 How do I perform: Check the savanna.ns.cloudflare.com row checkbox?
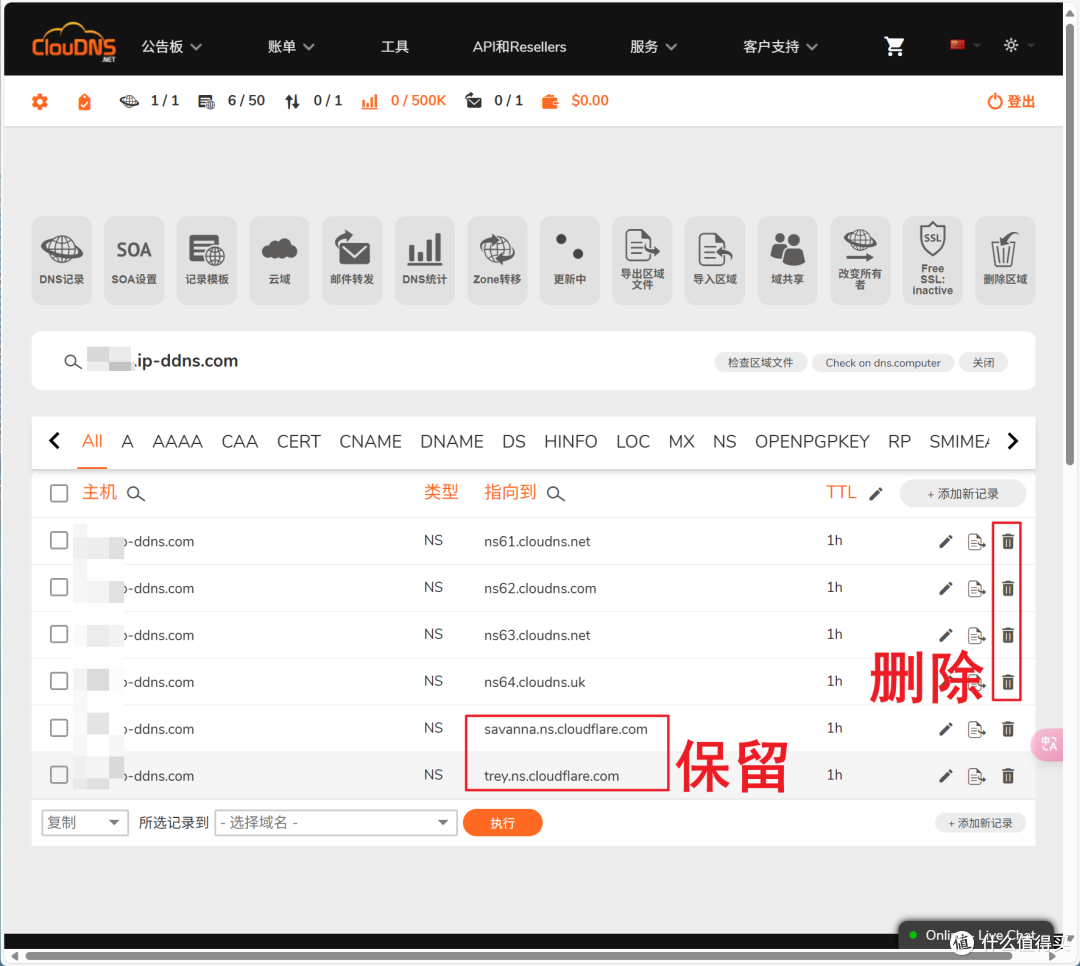(59, 728)
